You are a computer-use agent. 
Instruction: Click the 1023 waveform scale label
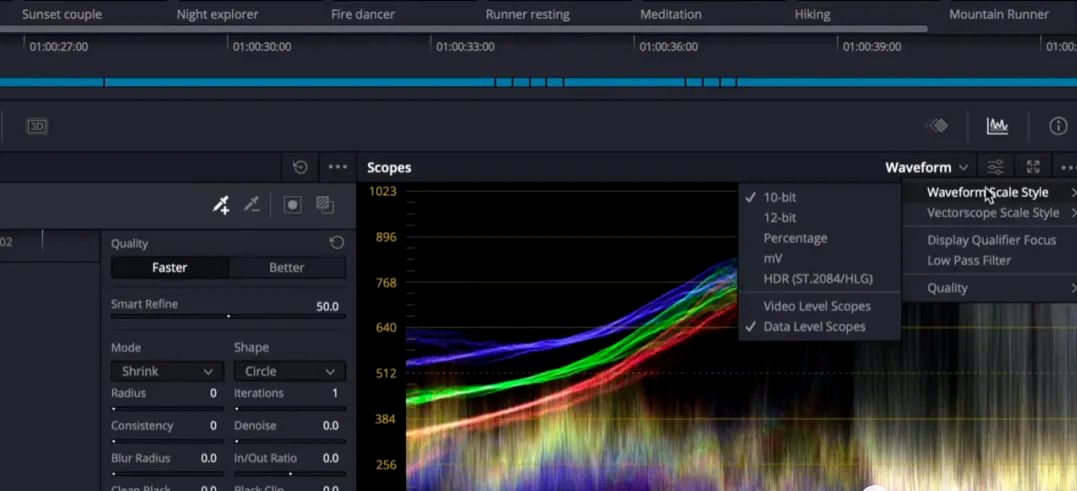[x=383, y=191]
